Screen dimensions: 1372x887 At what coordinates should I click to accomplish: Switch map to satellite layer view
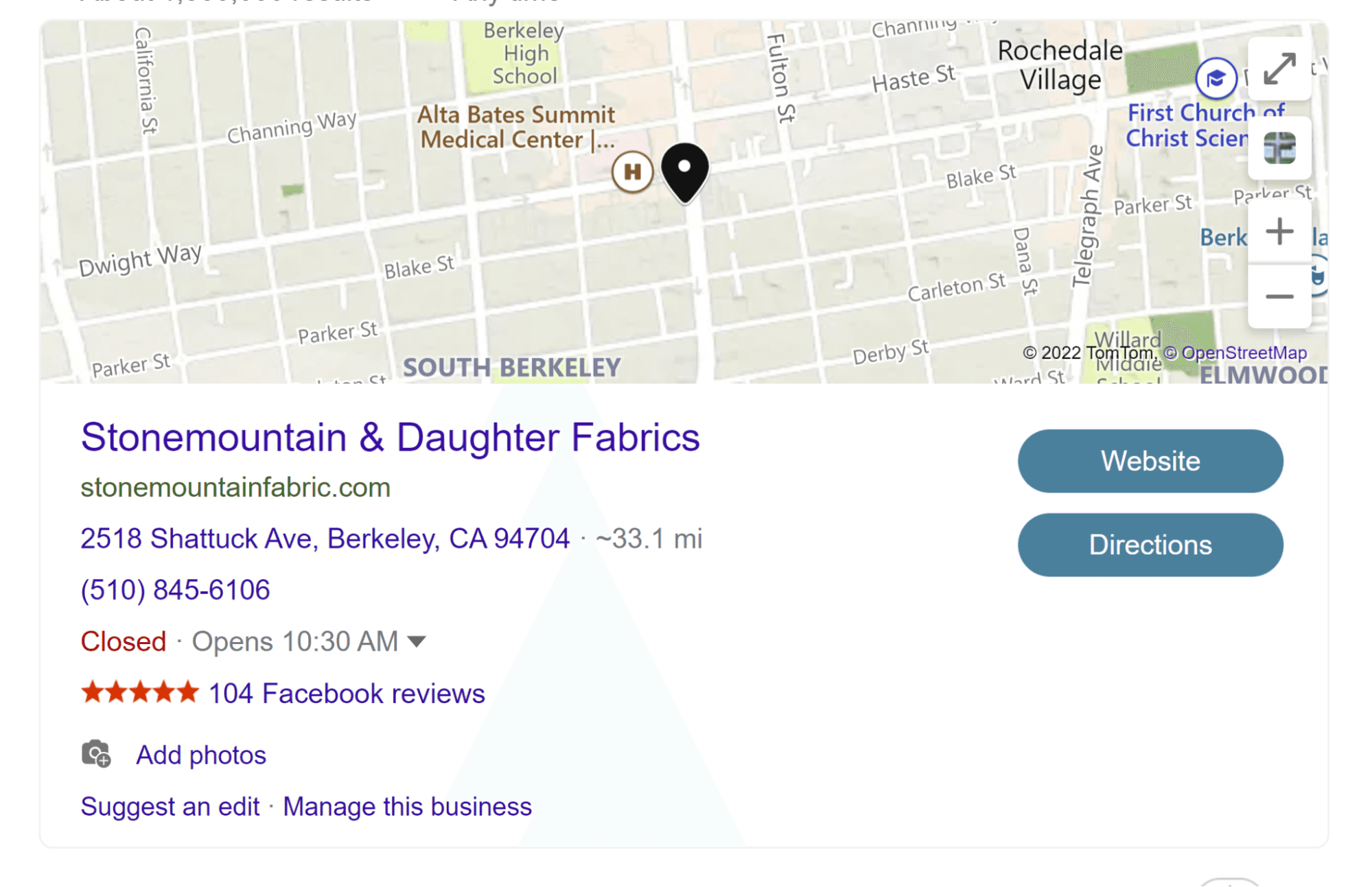pyautogui.click(x=1279, y=148)
